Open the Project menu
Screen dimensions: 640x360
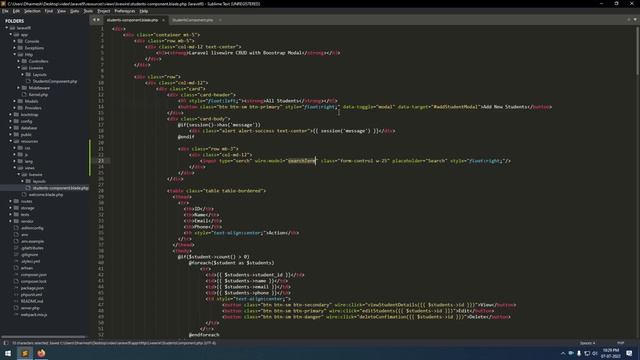pyautogui.click(x=104, y=11)
